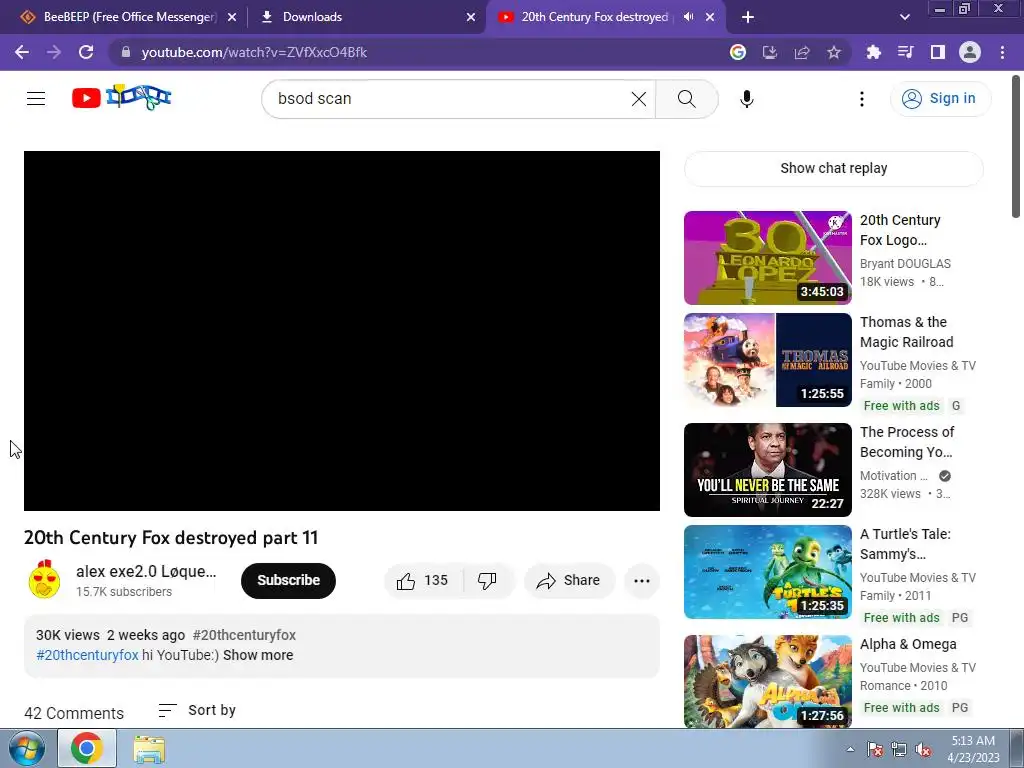1024x768 pixels.
Task: Open more actions ellipsis under video
Action: point(641,581)
